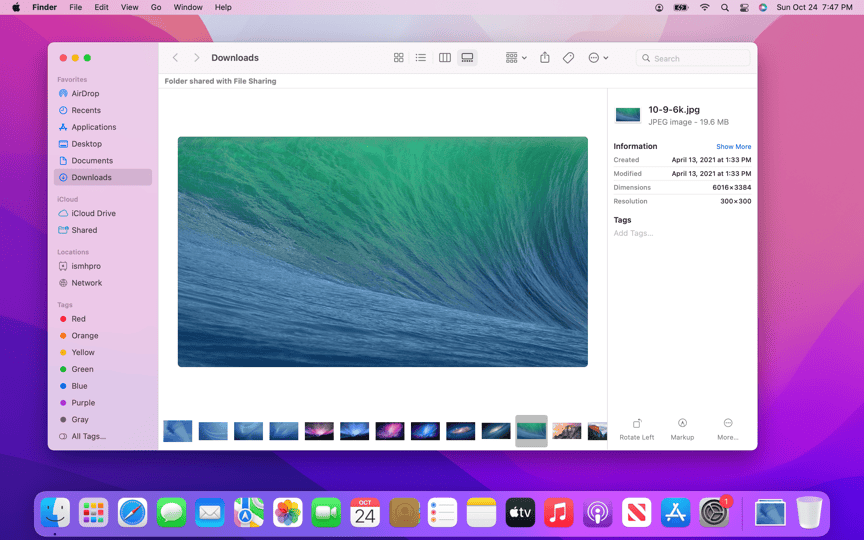
Task: Click the large wave image preview
Action: click(x=382, y=252)
